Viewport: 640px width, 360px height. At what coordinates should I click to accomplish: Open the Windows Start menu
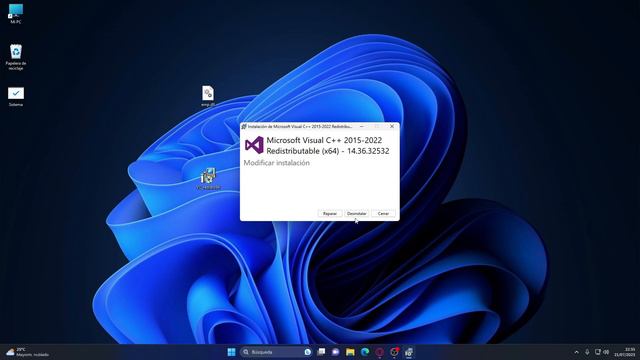tap(231, 352)
